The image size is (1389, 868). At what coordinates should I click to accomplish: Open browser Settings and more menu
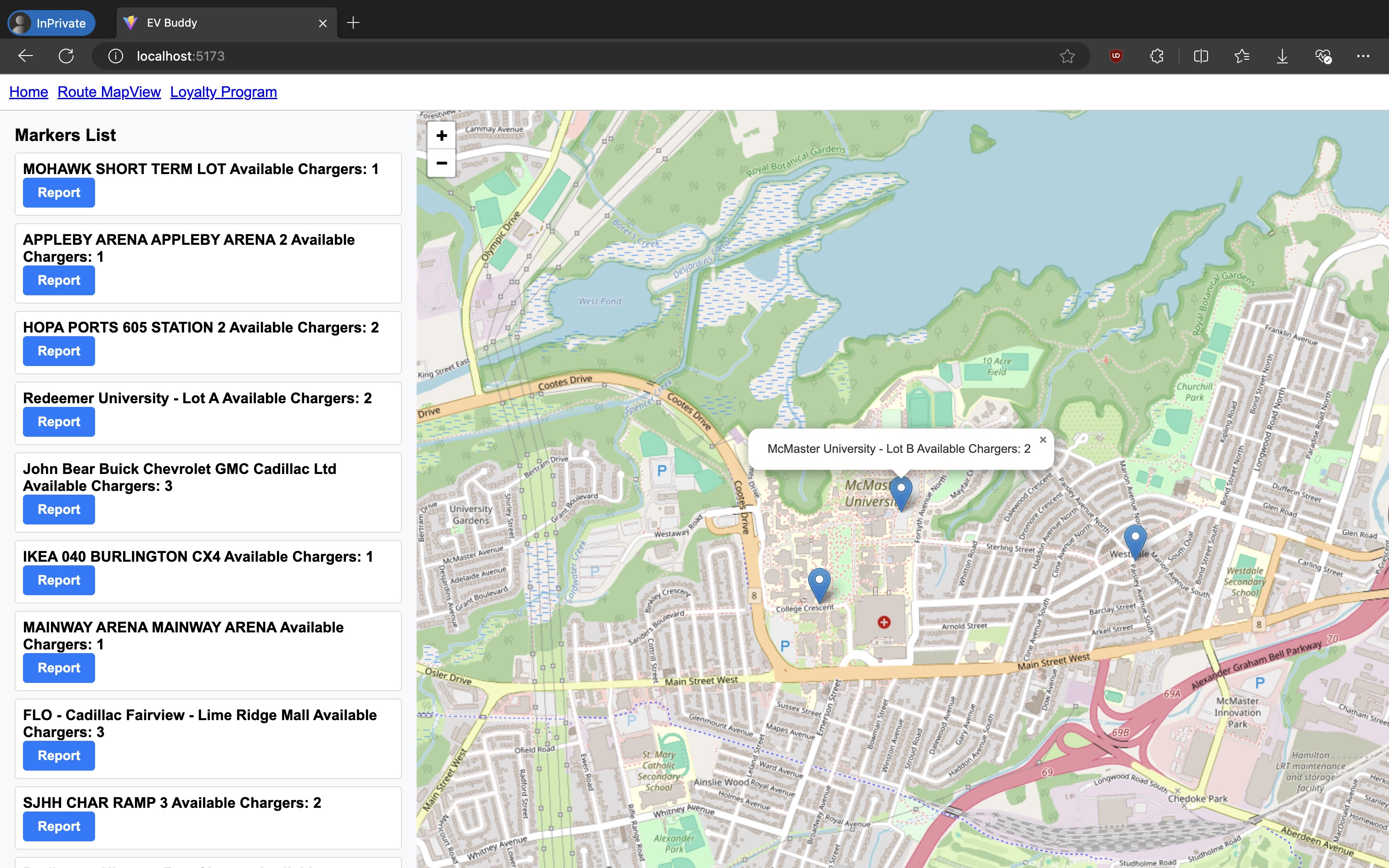tap(1363, 56)
